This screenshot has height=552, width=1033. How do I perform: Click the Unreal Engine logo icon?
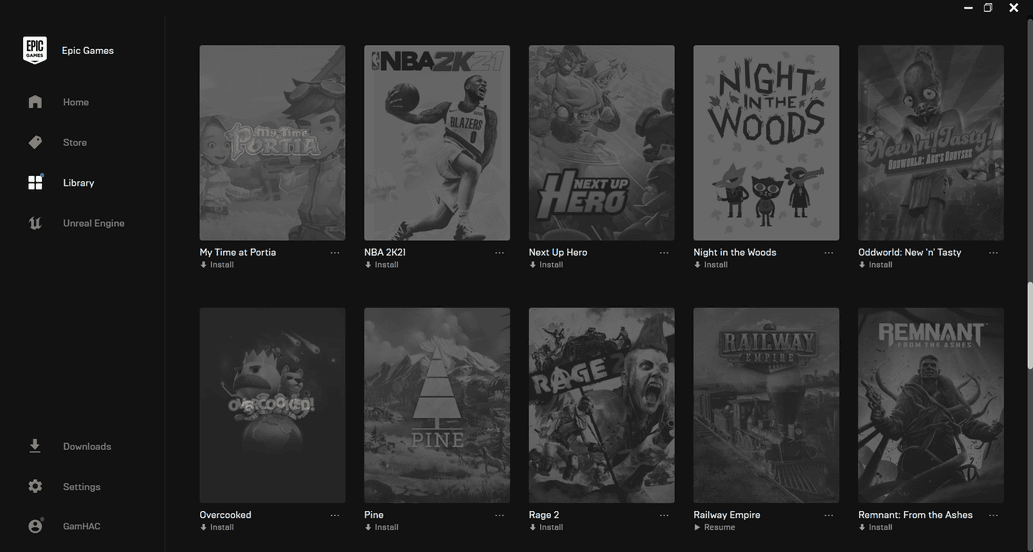(x=35, y=224)
